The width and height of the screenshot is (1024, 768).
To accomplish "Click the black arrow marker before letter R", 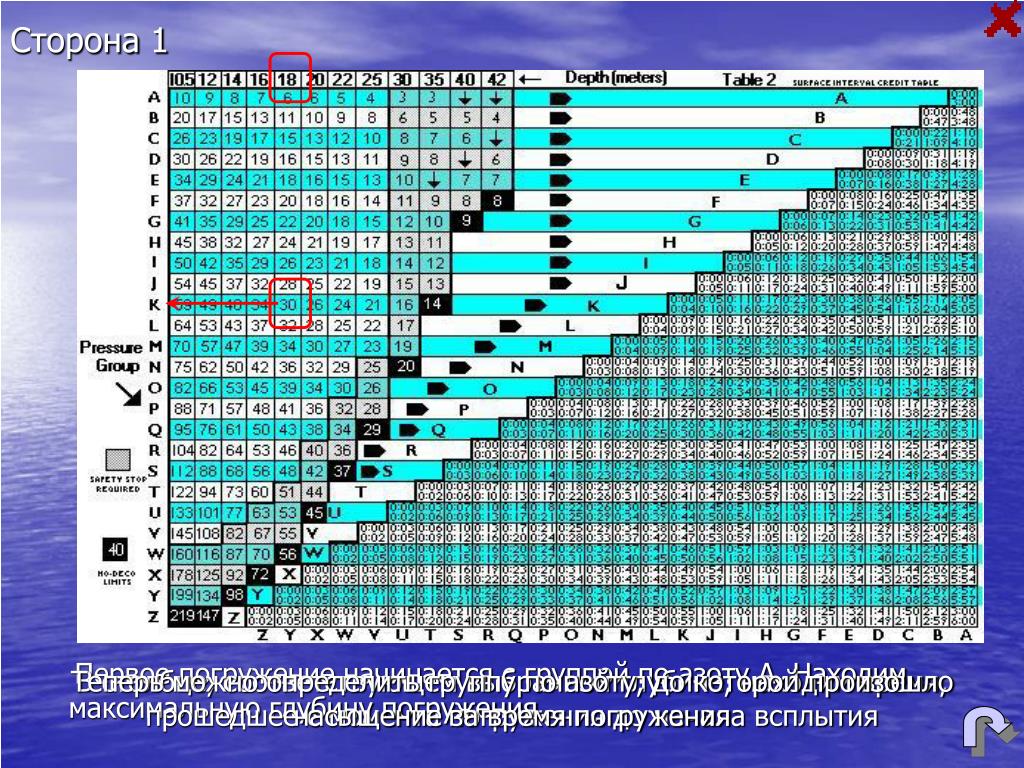I will 374,451.
